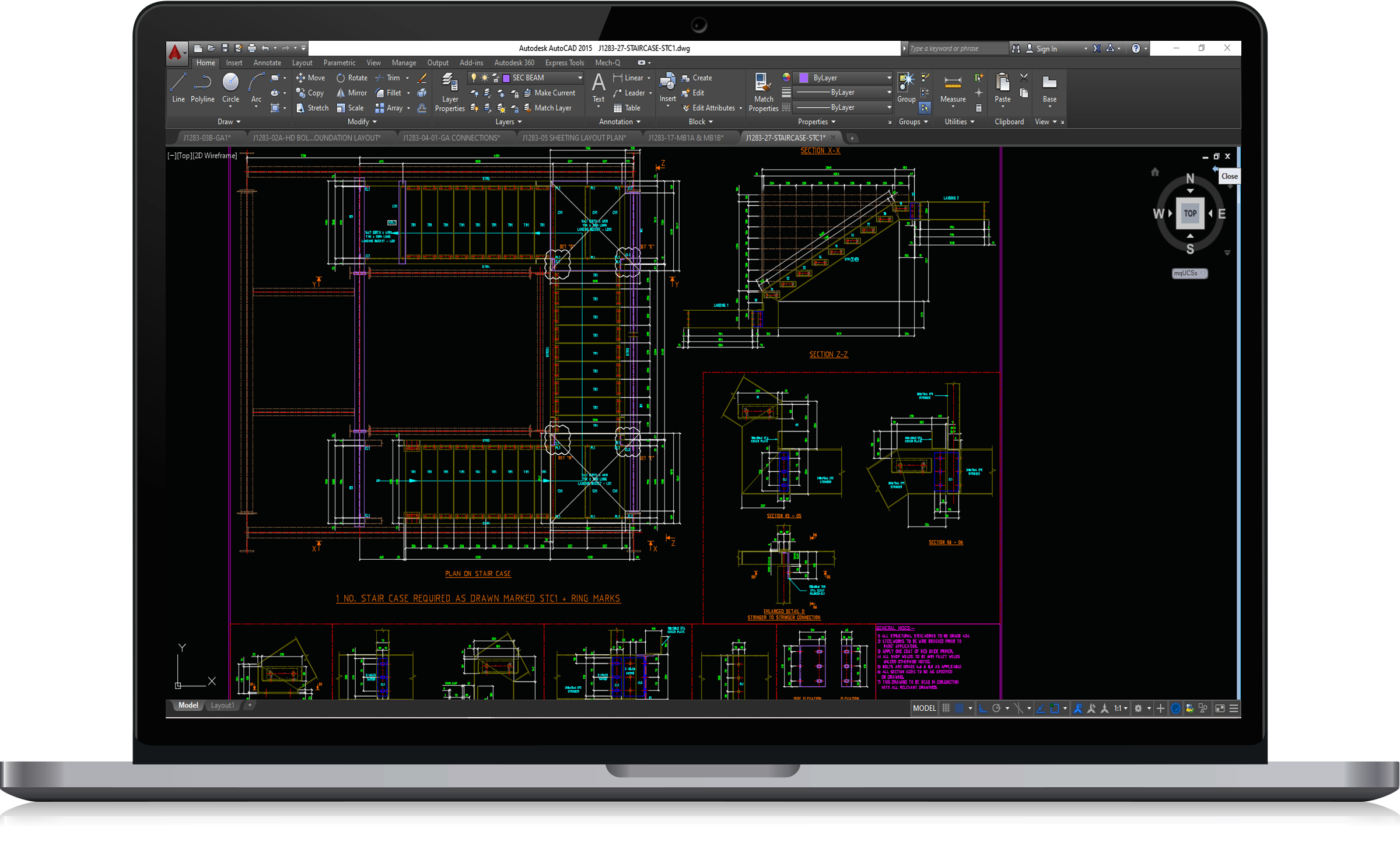Click the Erase tool icon
This screenshot has width=1400, height=842.
422,78
